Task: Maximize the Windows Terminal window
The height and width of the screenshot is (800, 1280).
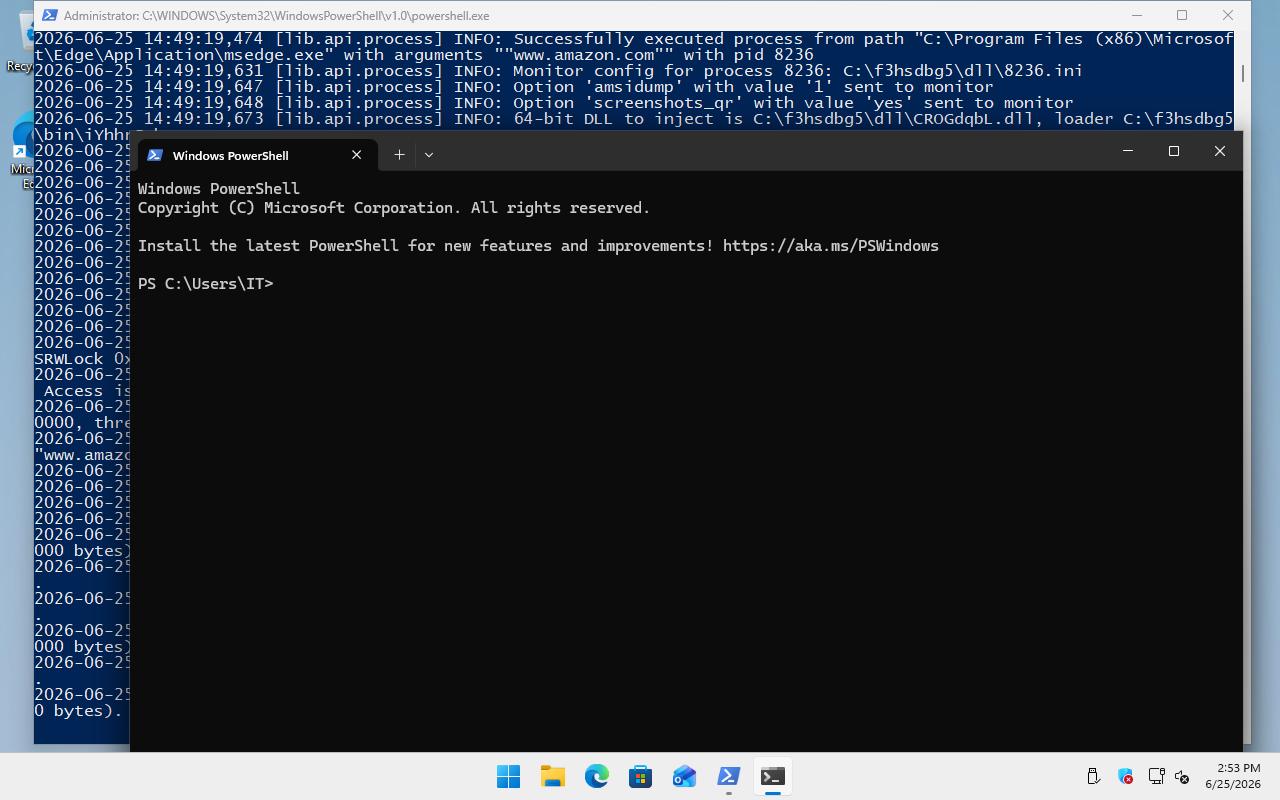Action: (x=1174, y=151)
